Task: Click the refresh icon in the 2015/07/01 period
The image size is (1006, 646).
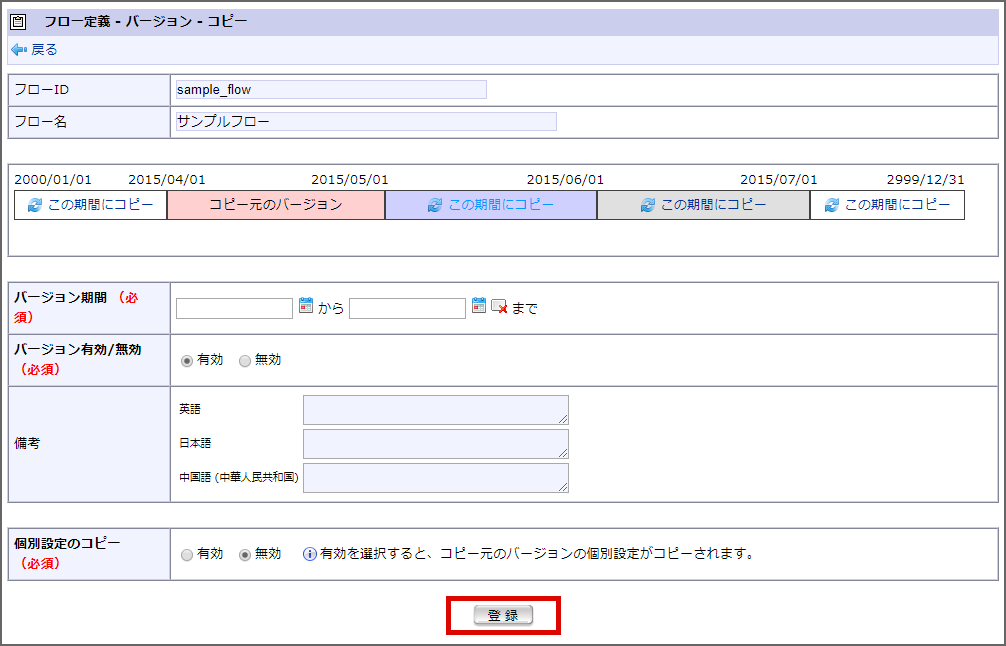Action: [831, 205]
